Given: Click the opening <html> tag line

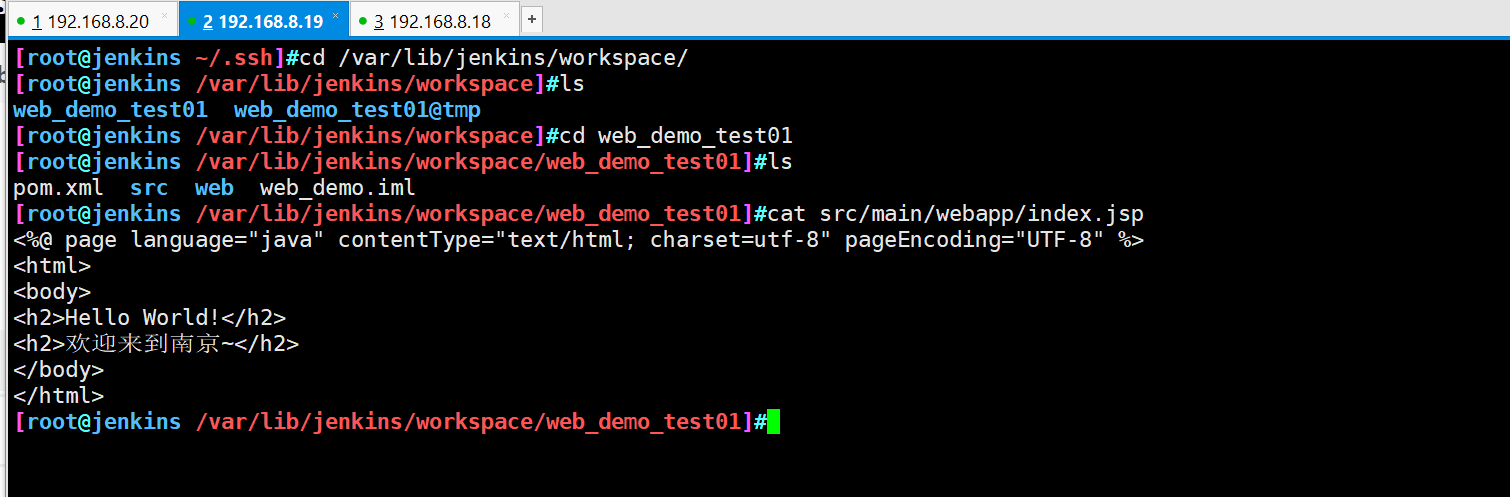Looking at the screenshot, I should 52,266.
